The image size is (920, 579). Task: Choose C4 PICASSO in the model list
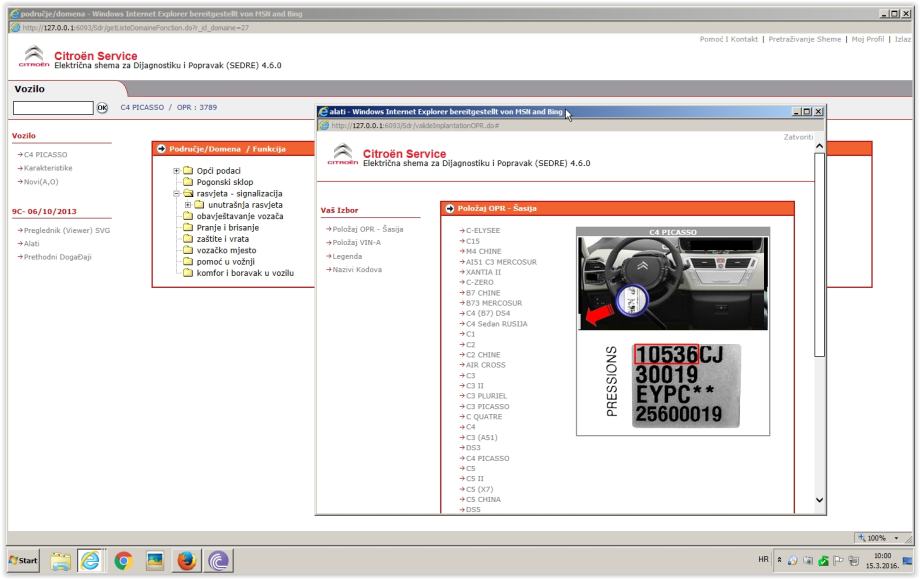pyautogui.click(x=487, y=457)
